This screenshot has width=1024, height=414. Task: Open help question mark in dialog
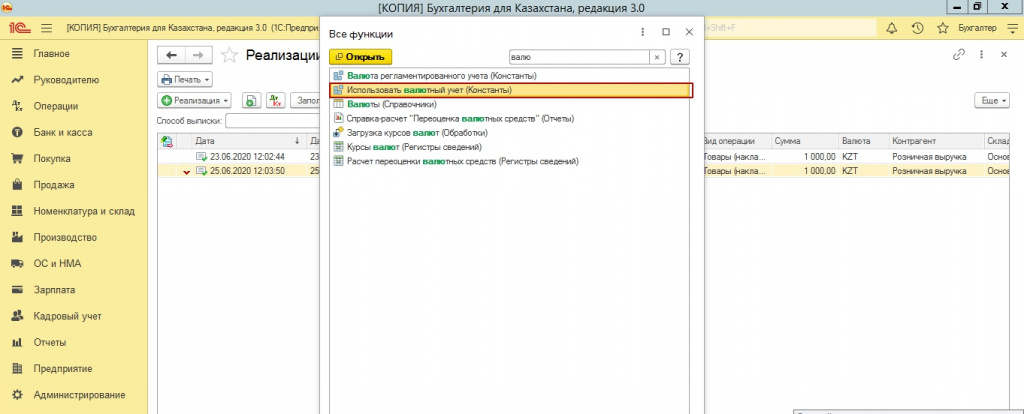pos(680,57)
